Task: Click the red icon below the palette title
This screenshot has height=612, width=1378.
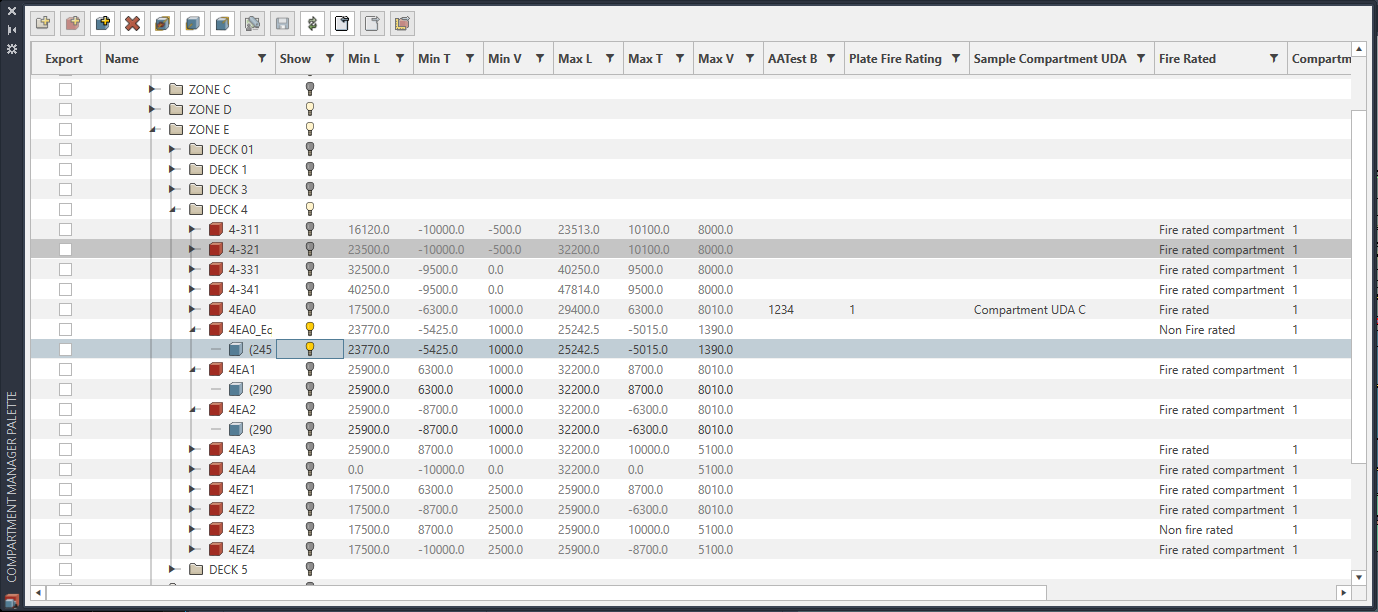Action: [x=12, y=600]
